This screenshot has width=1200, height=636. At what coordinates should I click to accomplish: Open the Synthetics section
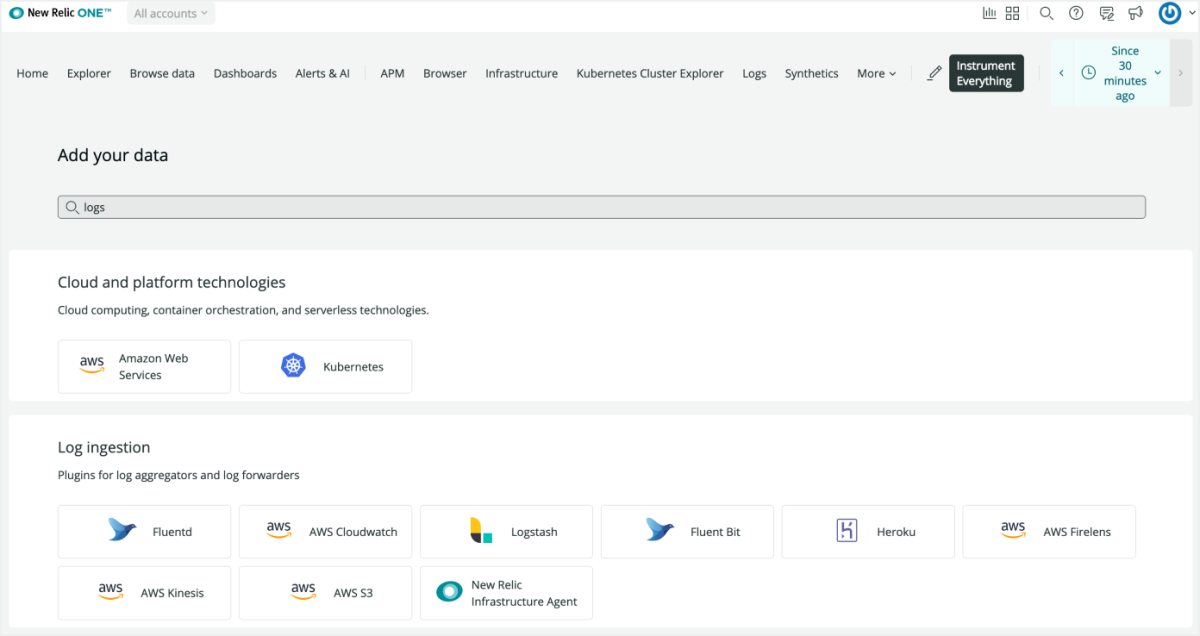[812, 73]
